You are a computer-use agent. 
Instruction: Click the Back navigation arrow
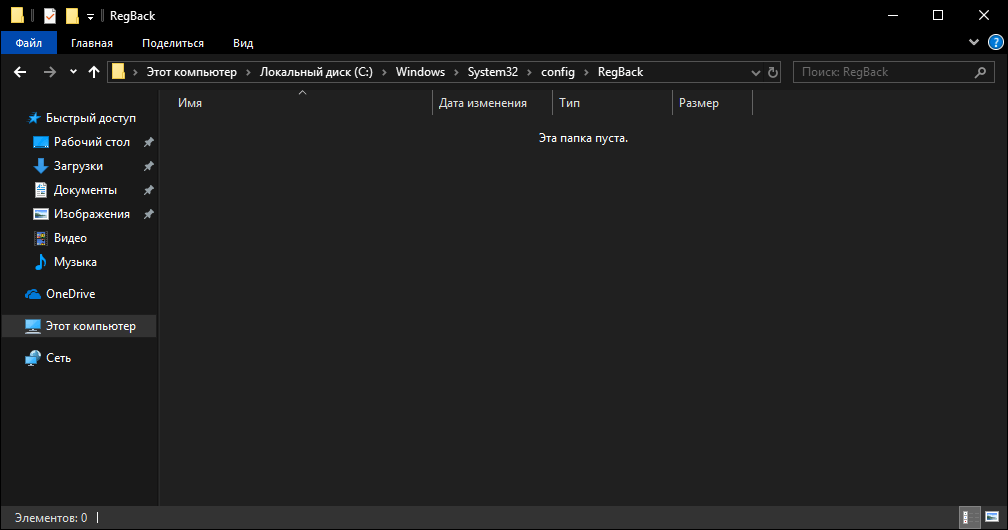[20, 72]
